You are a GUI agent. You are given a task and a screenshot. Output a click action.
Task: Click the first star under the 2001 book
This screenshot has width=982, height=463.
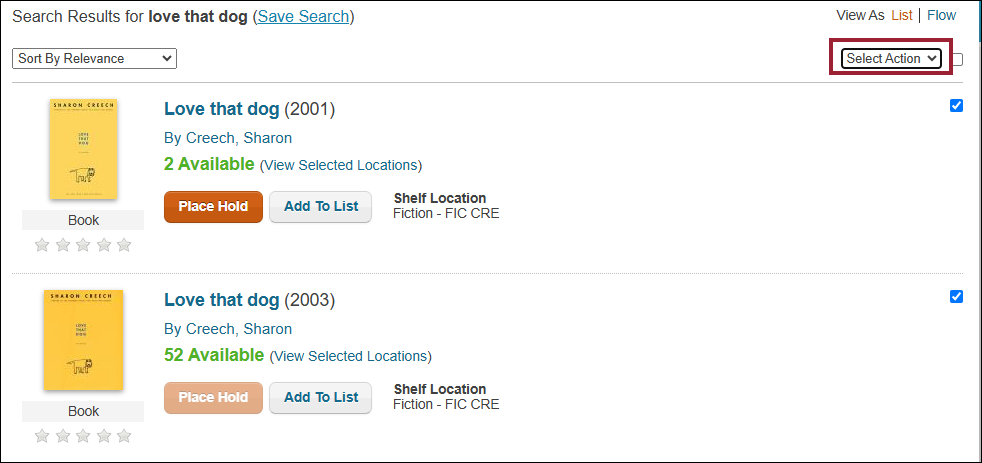click(x=42, y=245)
